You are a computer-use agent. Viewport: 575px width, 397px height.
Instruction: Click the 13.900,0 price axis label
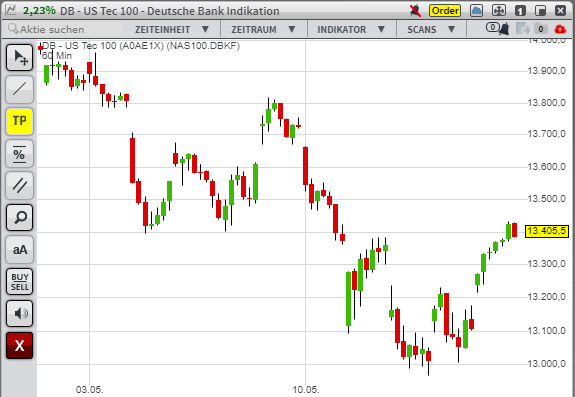pyautogui.click(x=546, y=71)
